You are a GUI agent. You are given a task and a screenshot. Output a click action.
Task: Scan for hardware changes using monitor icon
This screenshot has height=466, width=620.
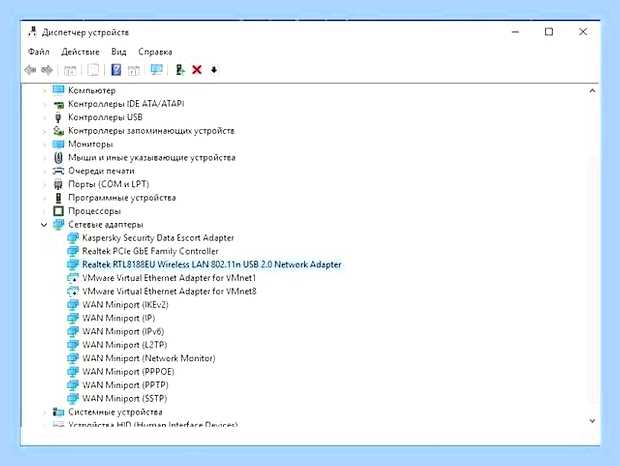(157, 70)
